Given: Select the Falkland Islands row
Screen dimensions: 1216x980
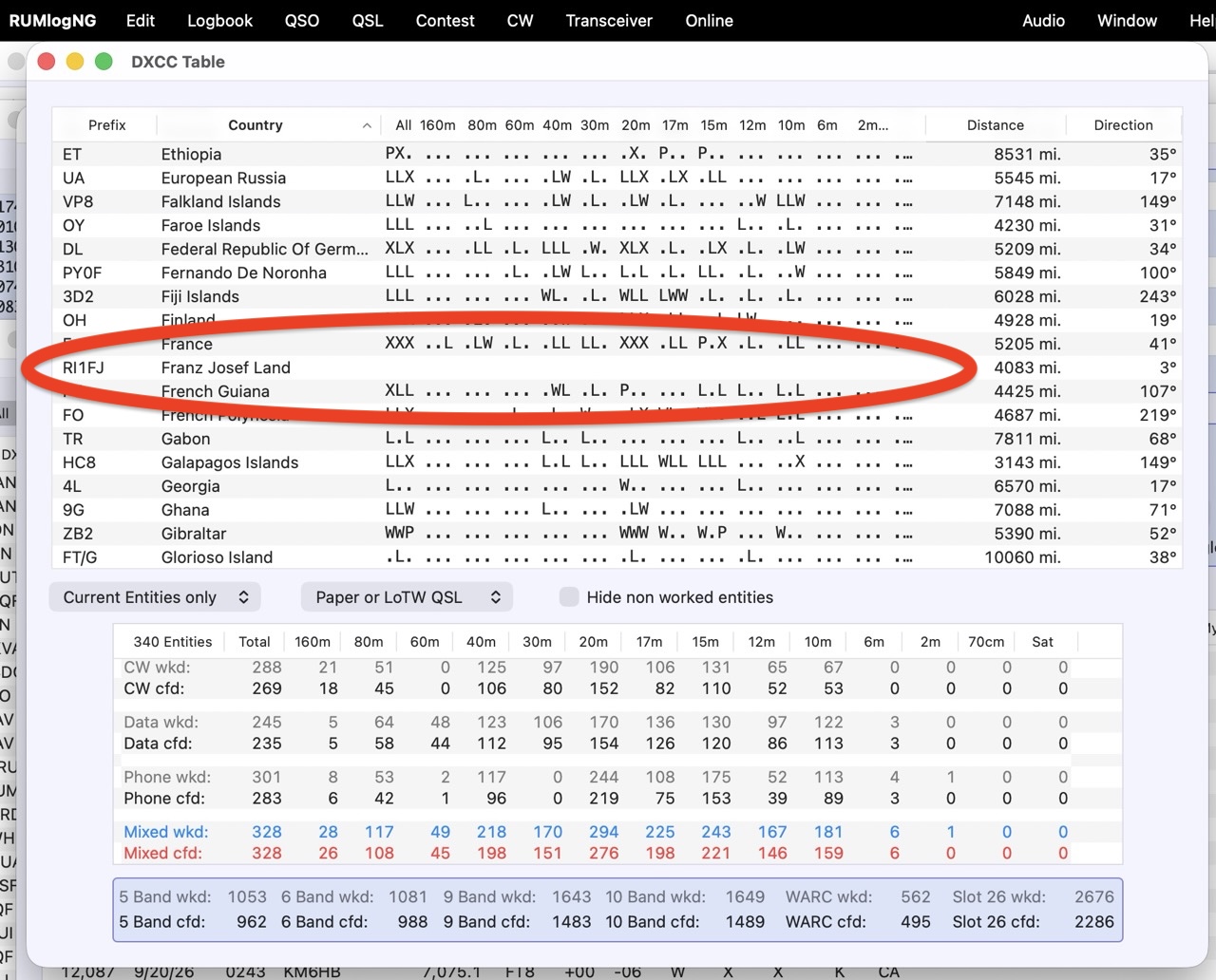Looking at the screenshot, I should click(x=617, y=201).
